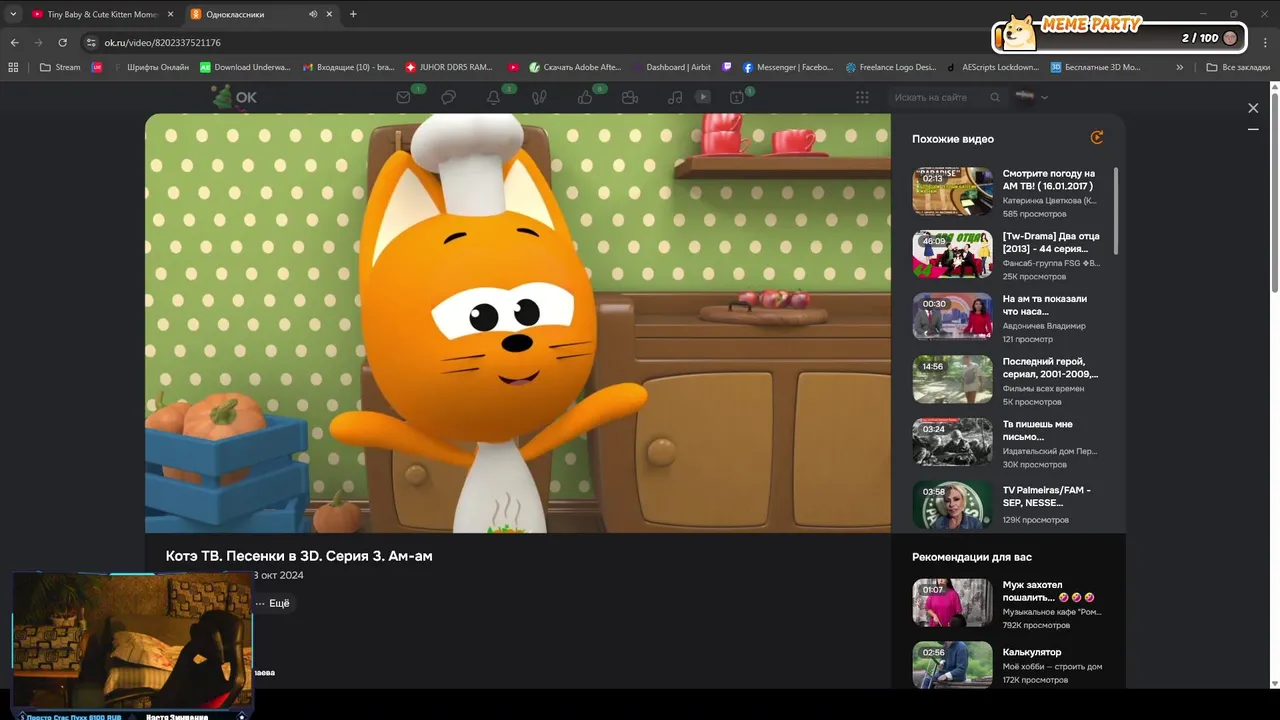Click the address bar URL
1280x720 pixels.
tap(163, 43)
